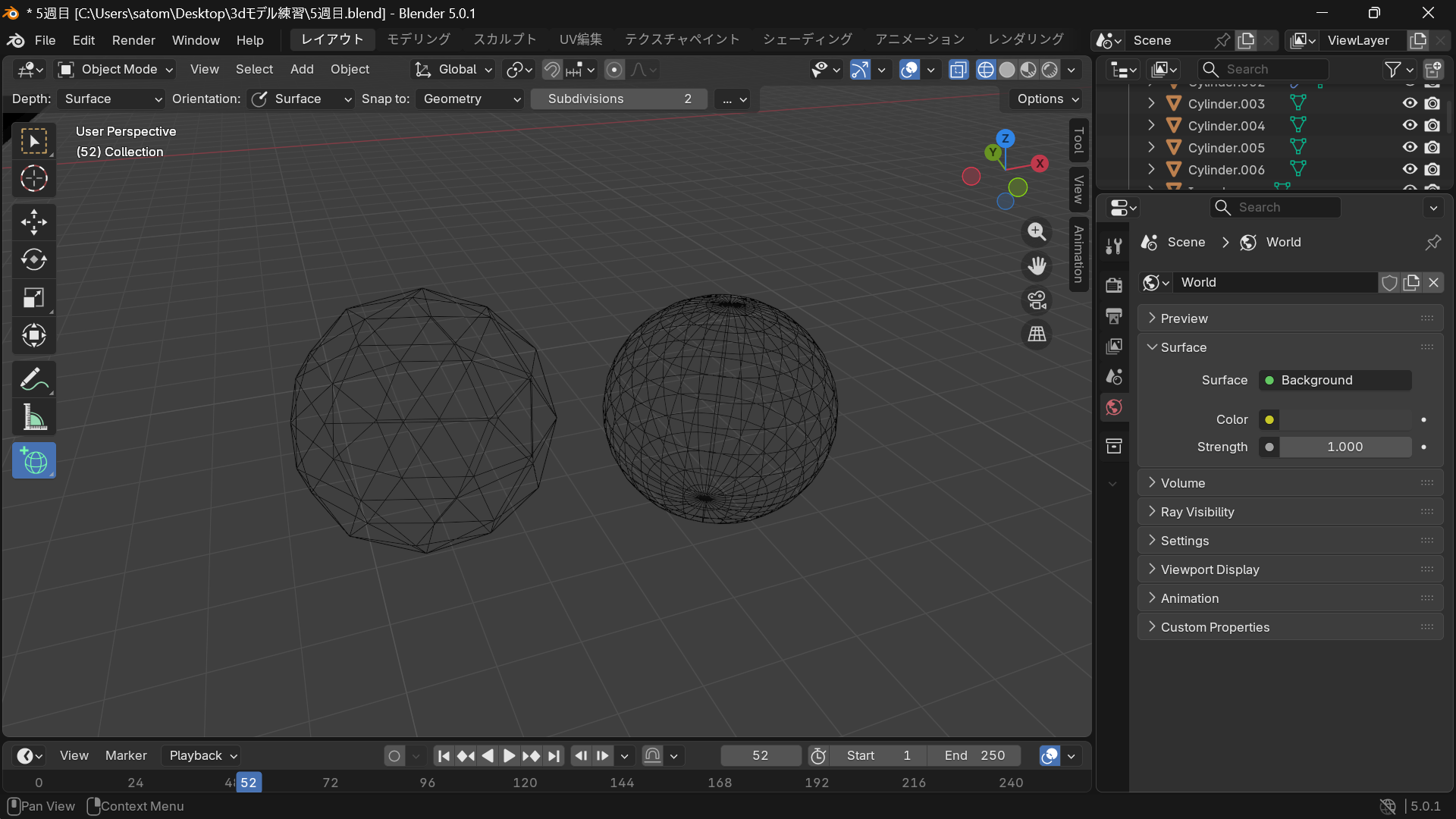This screenshot has width=1456, height=819.
Task: Toggle X-ray mode in viewport header
Action: [958, 70]
